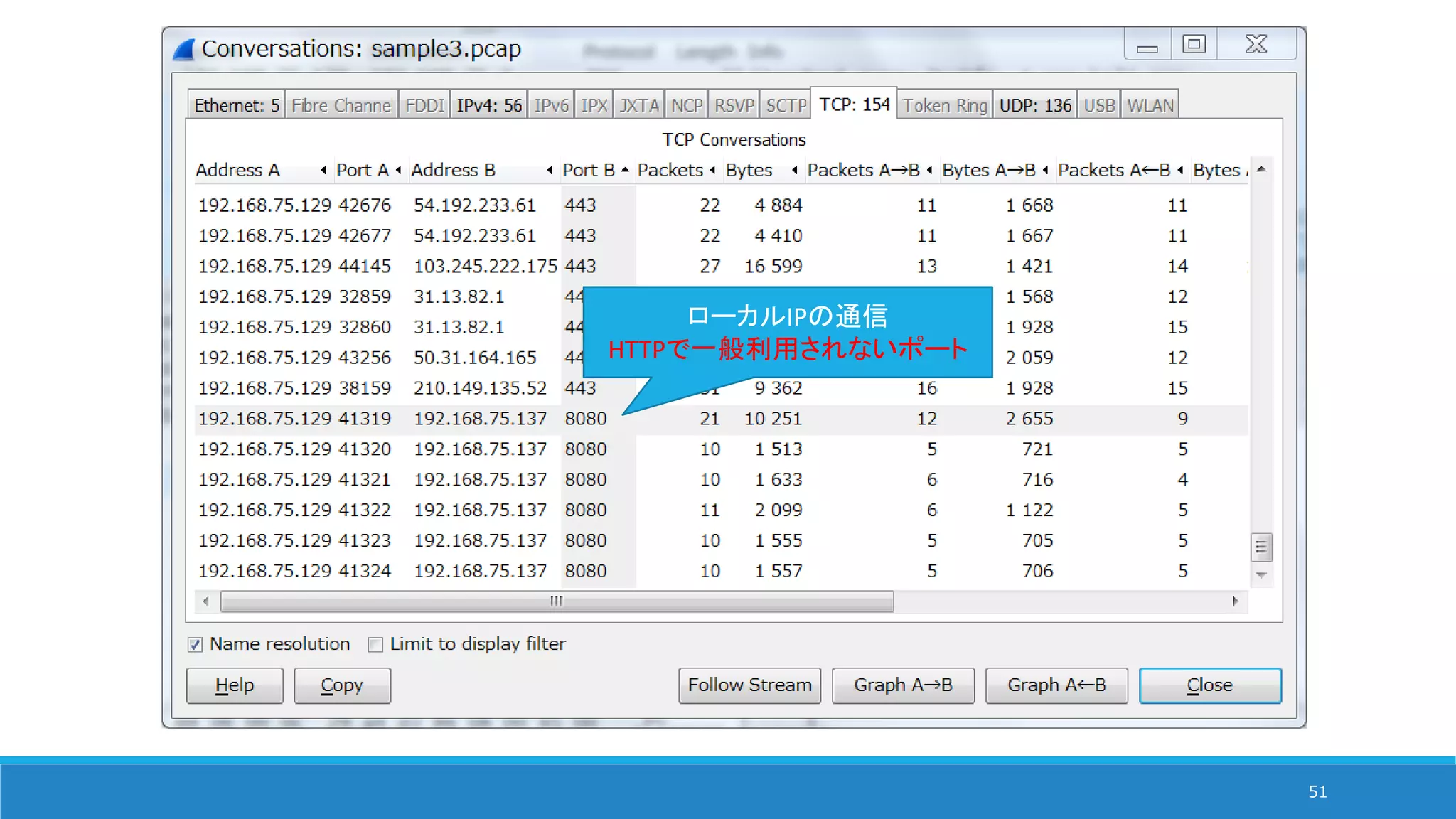Copy the conversations list
1456x819 pixels.
(x=342, y=685)
